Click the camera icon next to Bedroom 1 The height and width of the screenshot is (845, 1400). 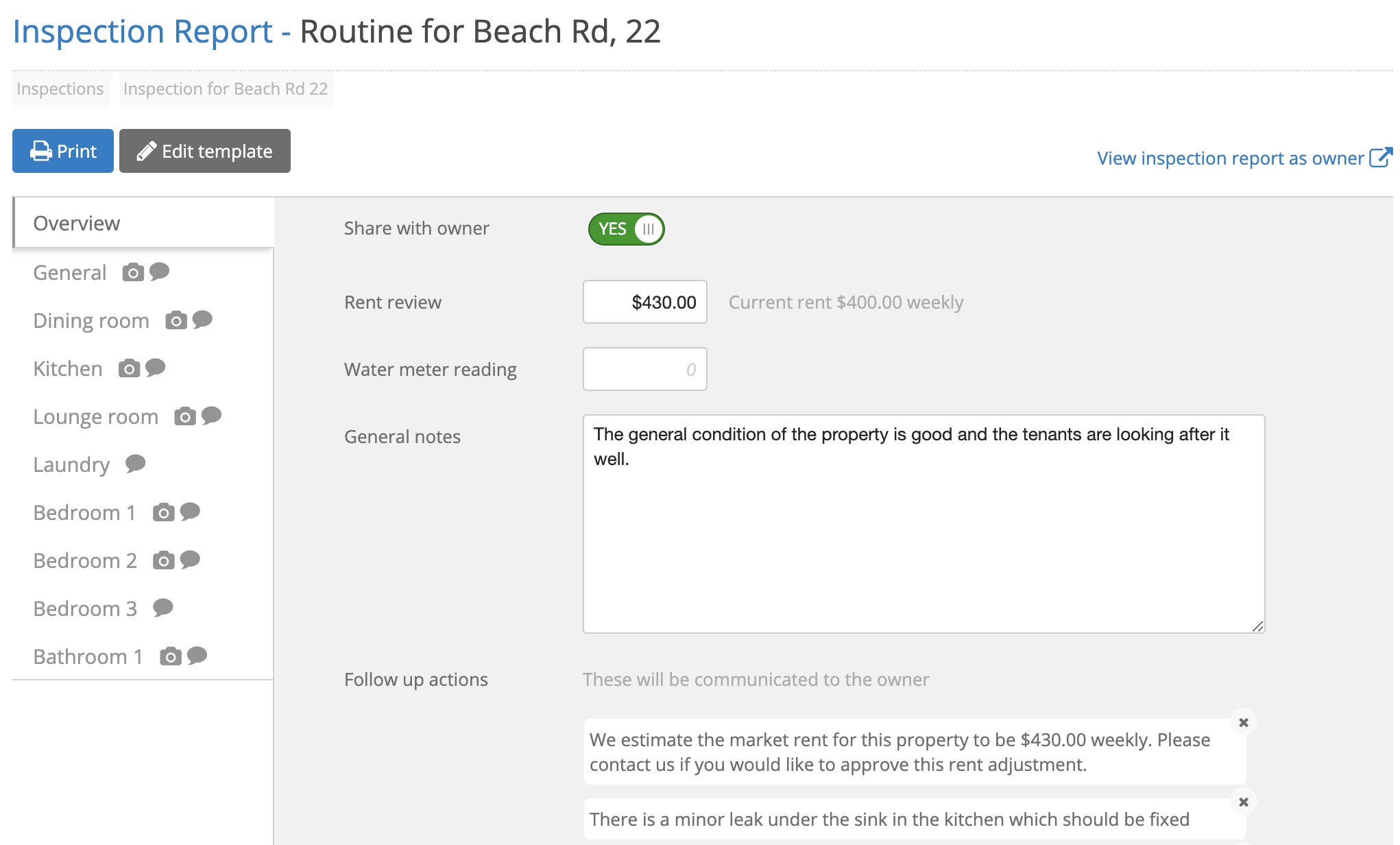pyautogui.click(x=163, y=513)
